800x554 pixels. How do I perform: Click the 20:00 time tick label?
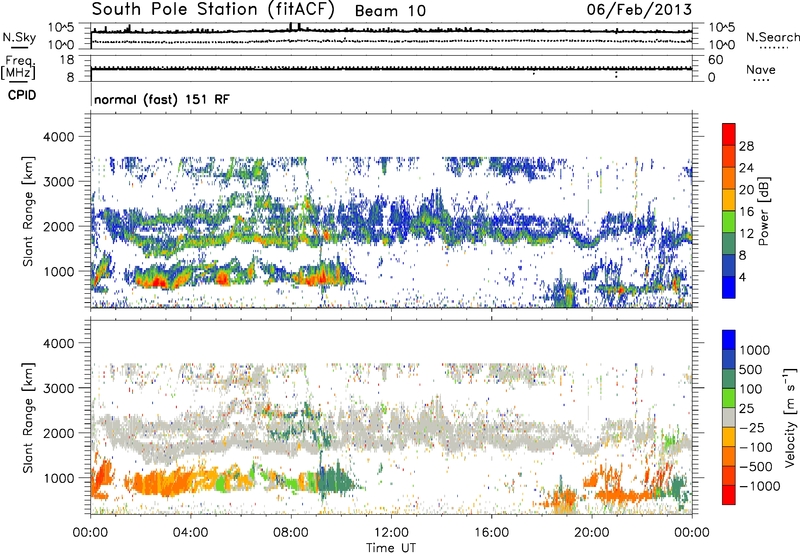(x=592, y=533)
